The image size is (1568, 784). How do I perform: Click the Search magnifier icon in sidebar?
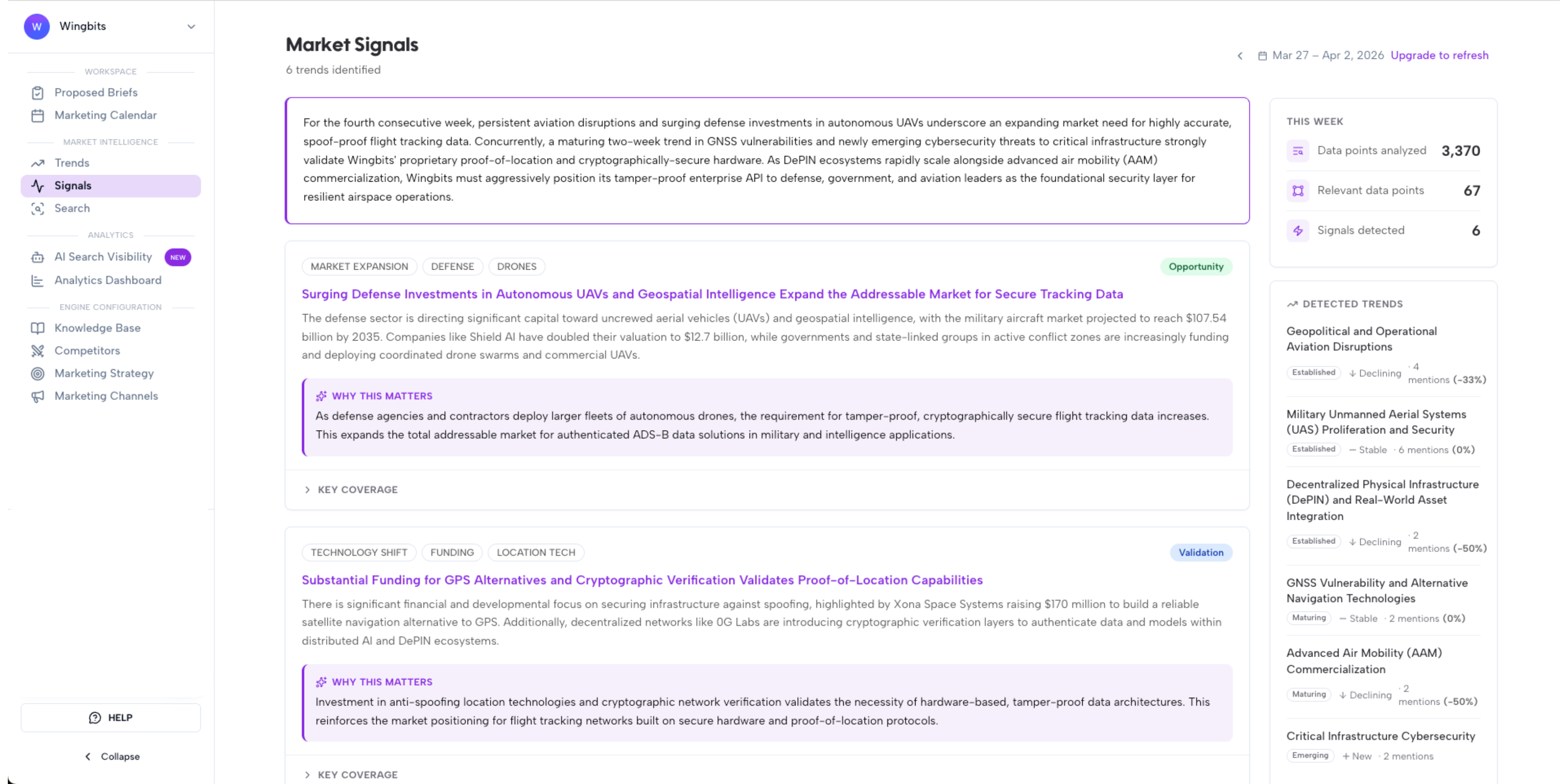click(x=38, y=209)
